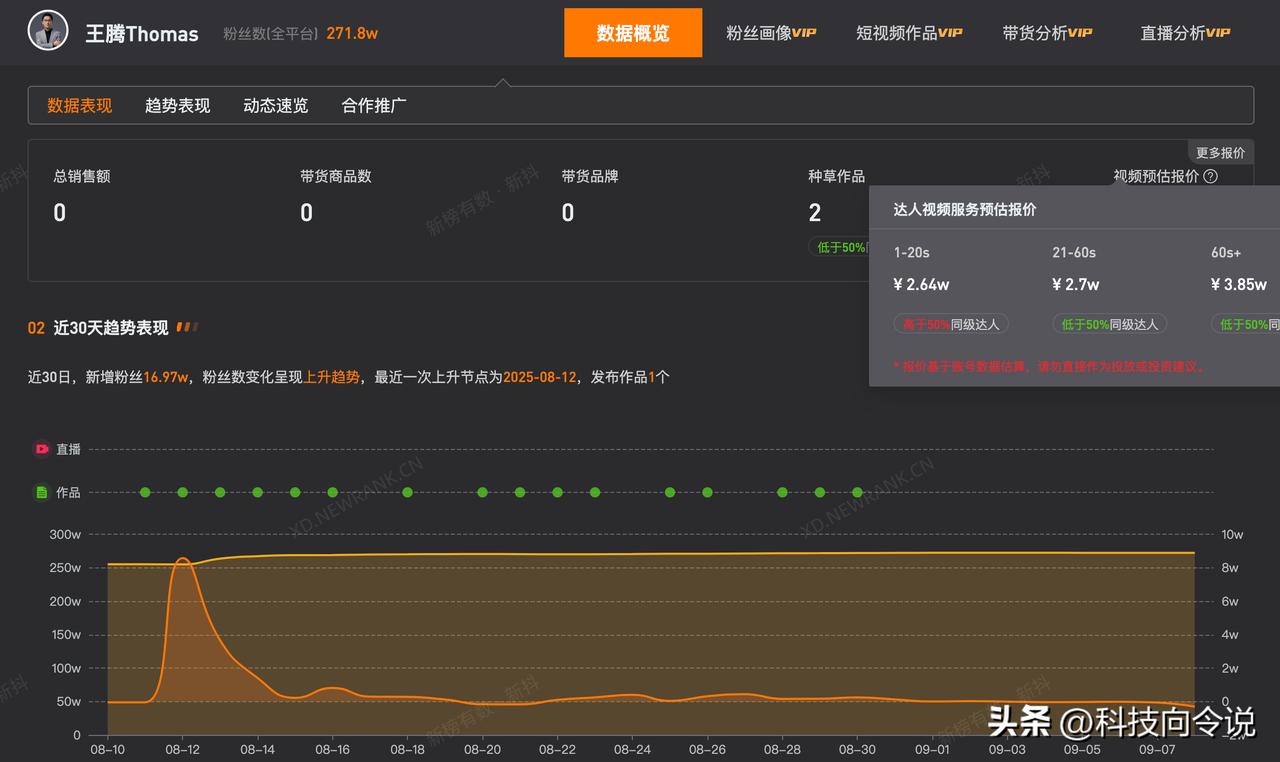Click the works marker above 08-20
This screenshot has width=1280, height=762.
pyautogui.click(x=482, y=492)
